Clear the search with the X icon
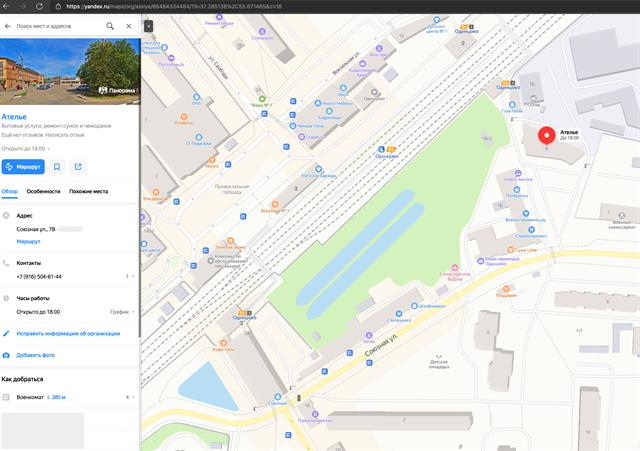 [129, 25]
